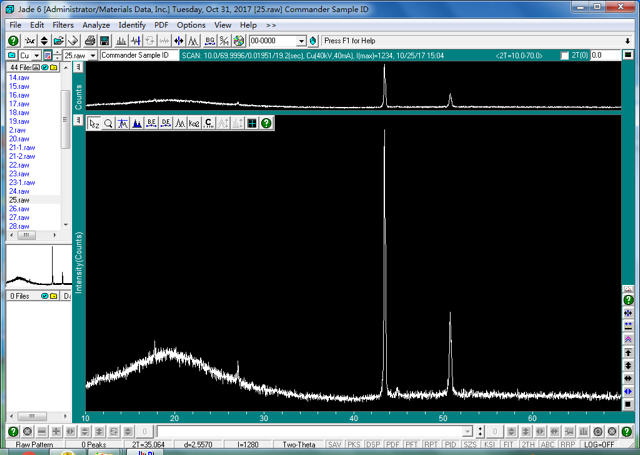Open the 00-0000 PDF number dropdown
This screenshot has width=640, height=455.
[300, 41]
